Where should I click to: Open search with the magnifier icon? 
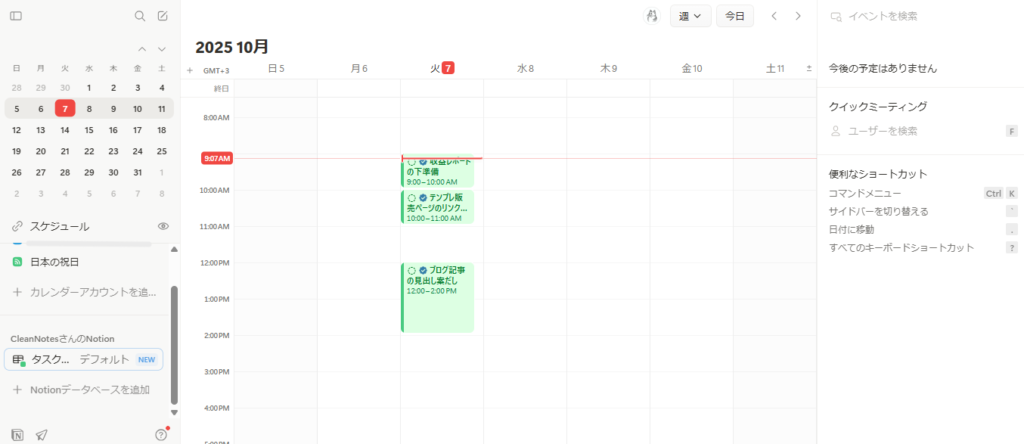(140, 16)
